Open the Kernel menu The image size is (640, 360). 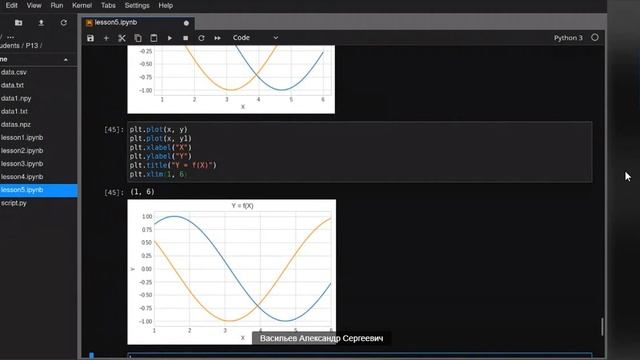82,5
